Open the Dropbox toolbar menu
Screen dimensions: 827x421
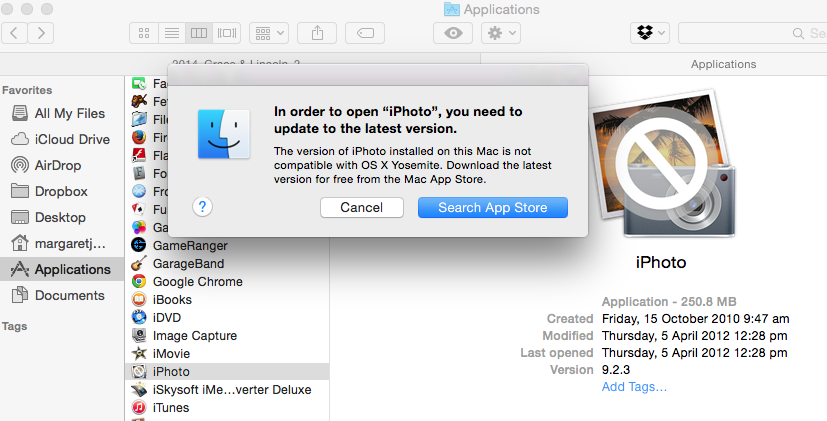pos(650,33)
